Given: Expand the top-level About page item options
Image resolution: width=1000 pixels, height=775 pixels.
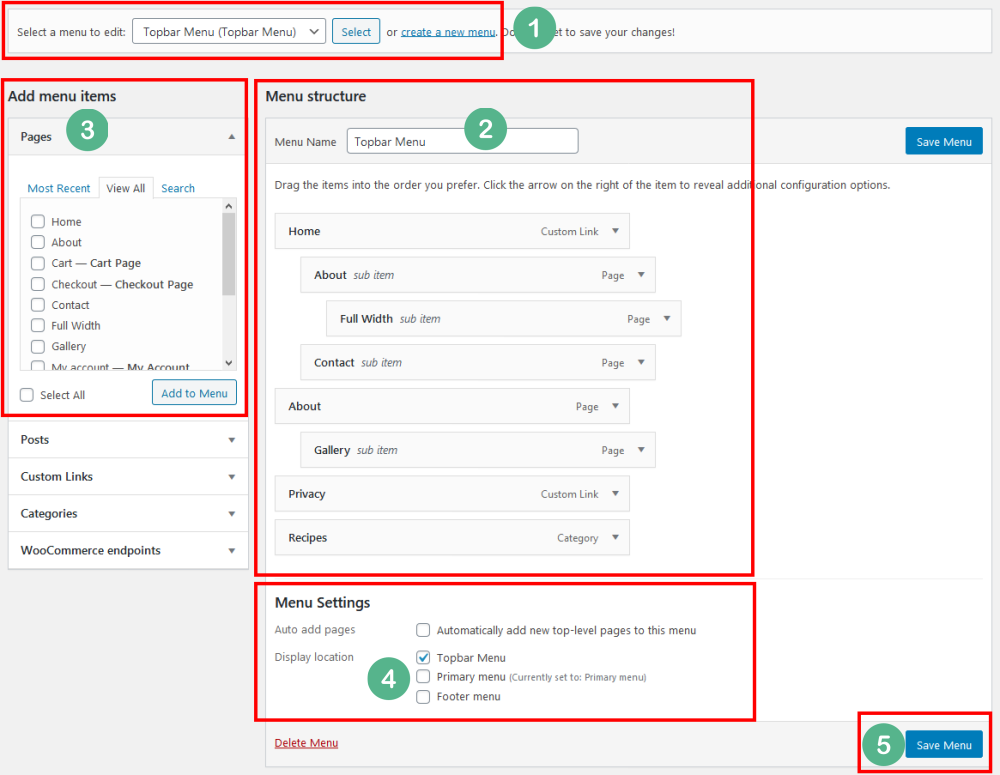Looking at the screenshot, I should [615, 406].
